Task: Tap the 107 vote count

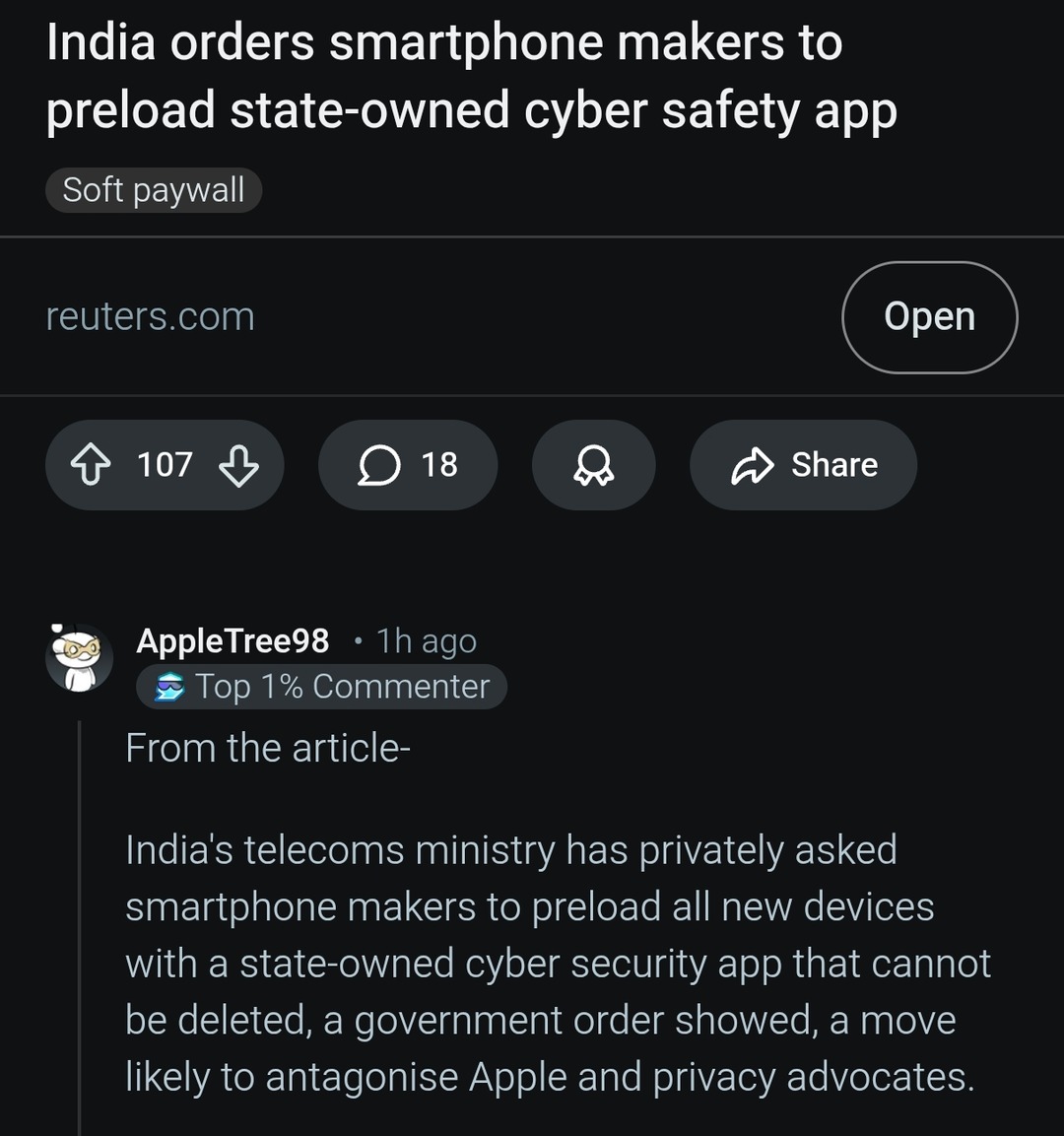Action: (165, 465)
